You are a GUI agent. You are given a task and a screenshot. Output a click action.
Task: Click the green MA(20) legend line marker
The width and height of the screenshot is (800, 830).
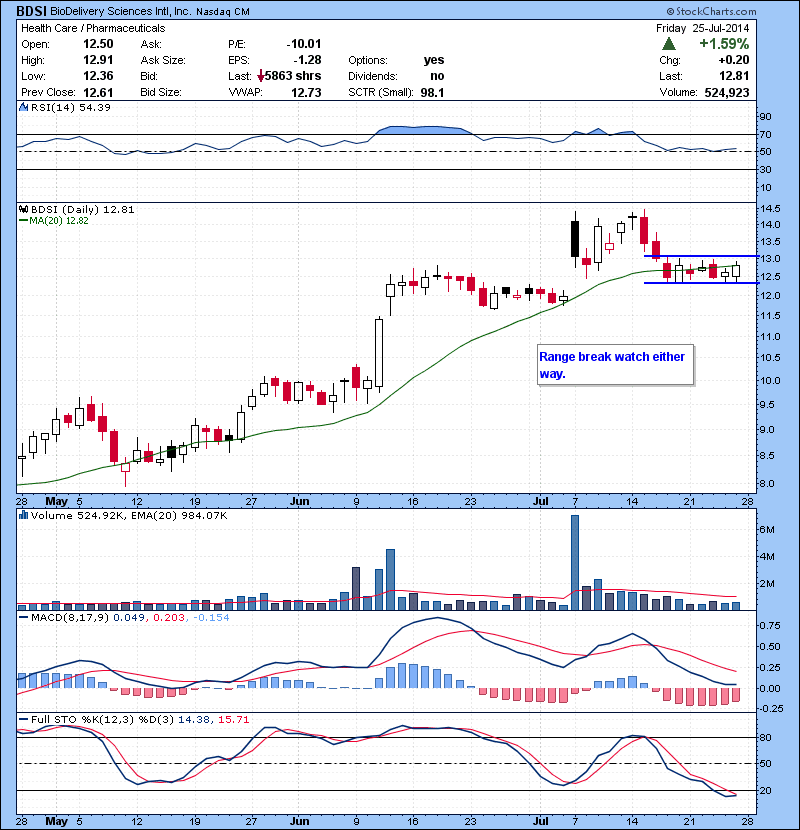click(x=23, y=221)
